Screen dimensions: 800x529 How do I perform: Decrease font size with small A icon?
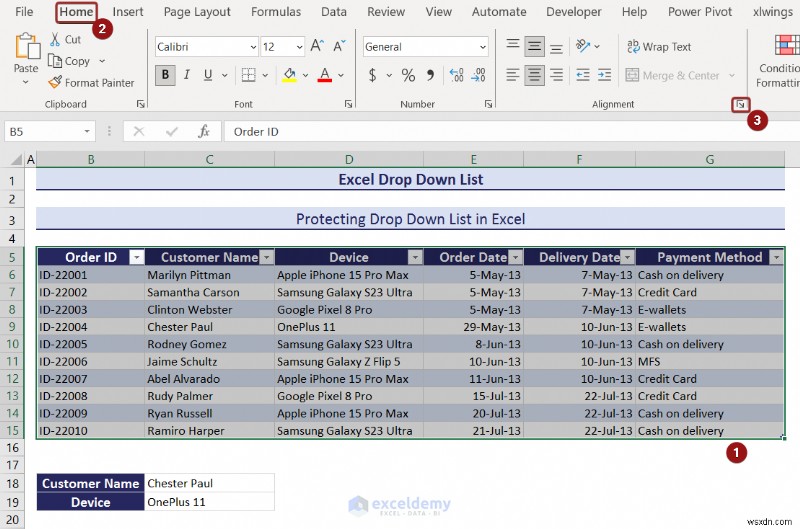pos(339,46)
